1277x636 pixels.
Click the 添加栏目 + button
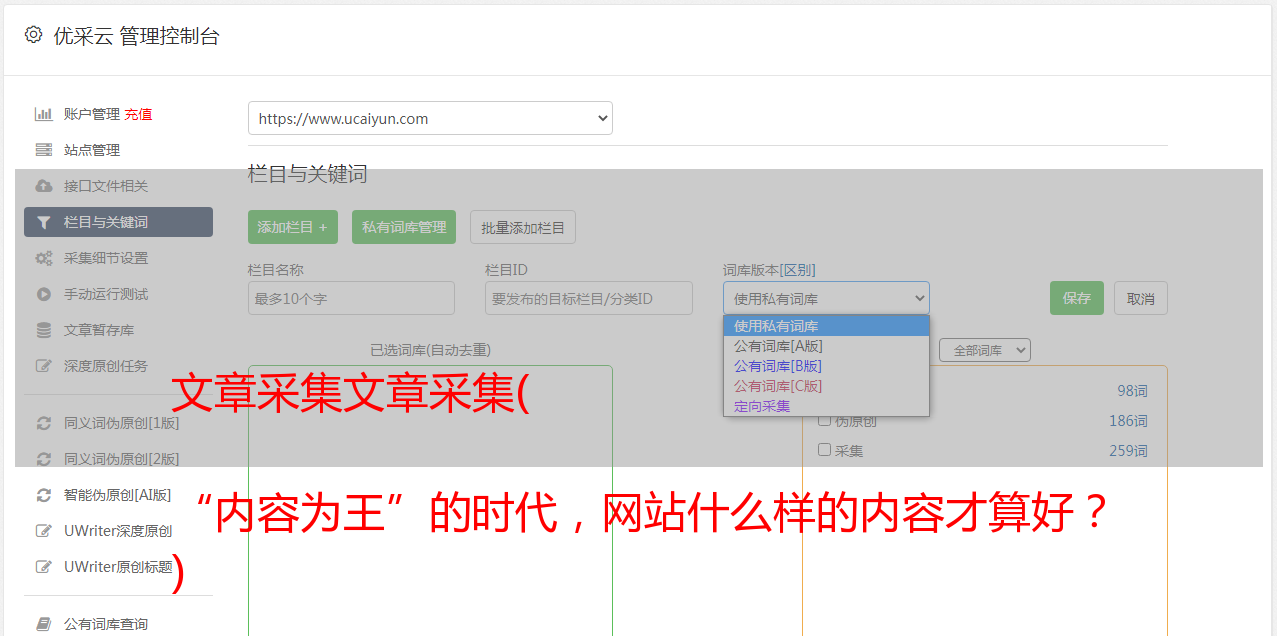pos(293,227)
